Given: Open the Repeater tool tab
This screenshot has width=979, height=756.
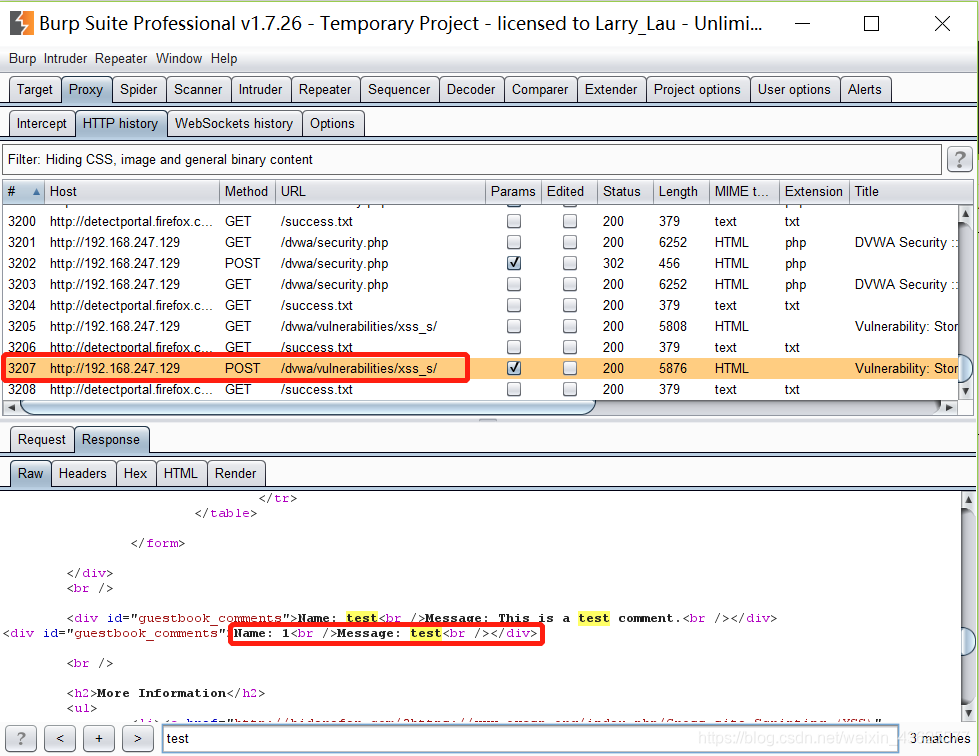Looking at the screenshot, I should click(325, 90).
